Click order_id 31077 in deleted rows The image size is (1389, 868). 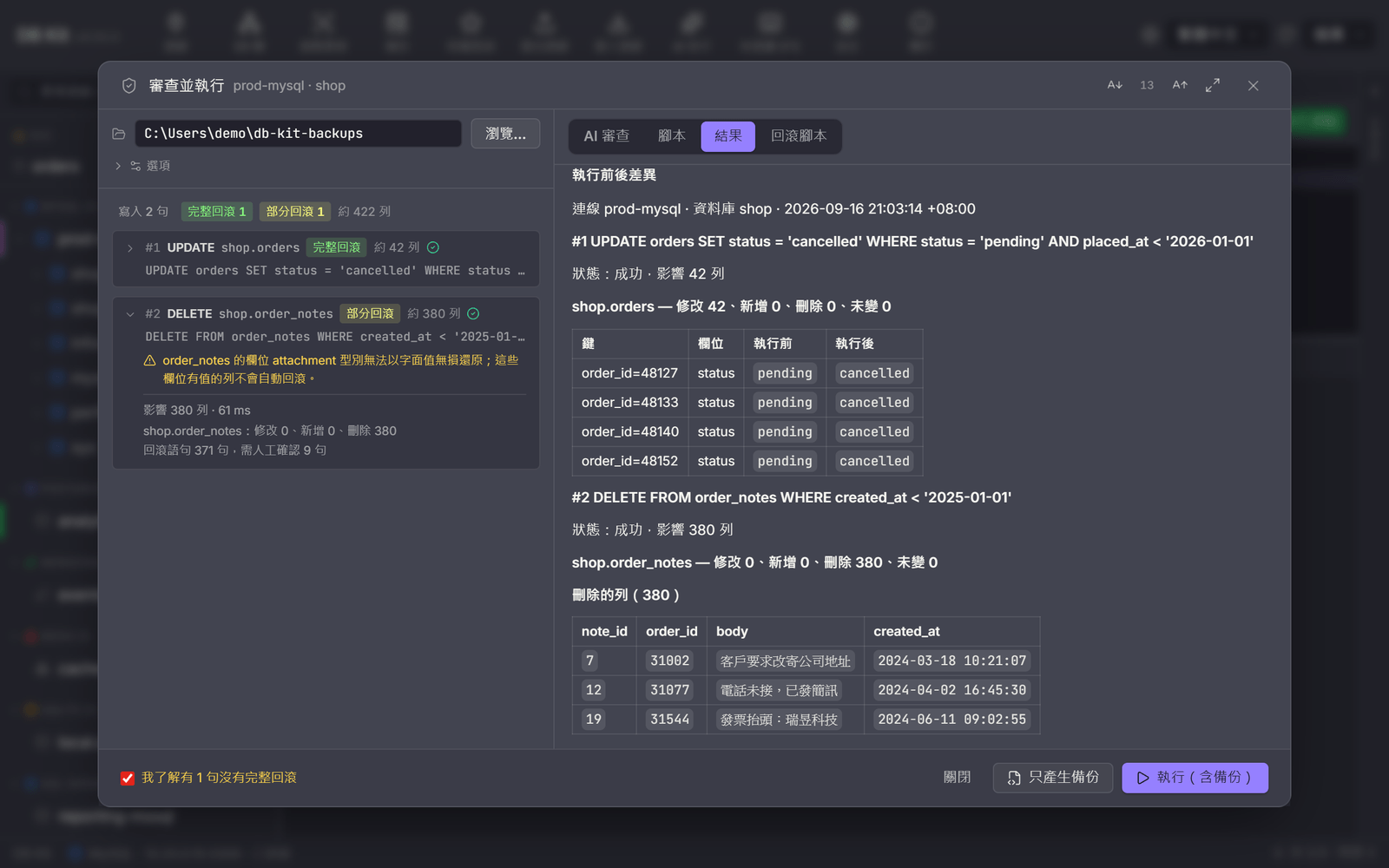coord(670,690)
